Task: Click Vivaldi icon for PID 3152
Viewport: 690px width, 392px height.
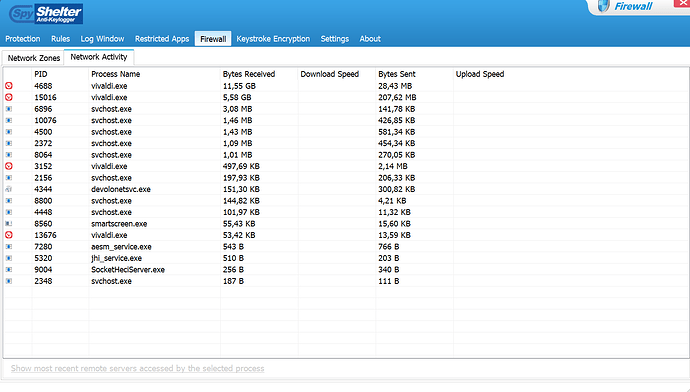Action: point(9,166)
